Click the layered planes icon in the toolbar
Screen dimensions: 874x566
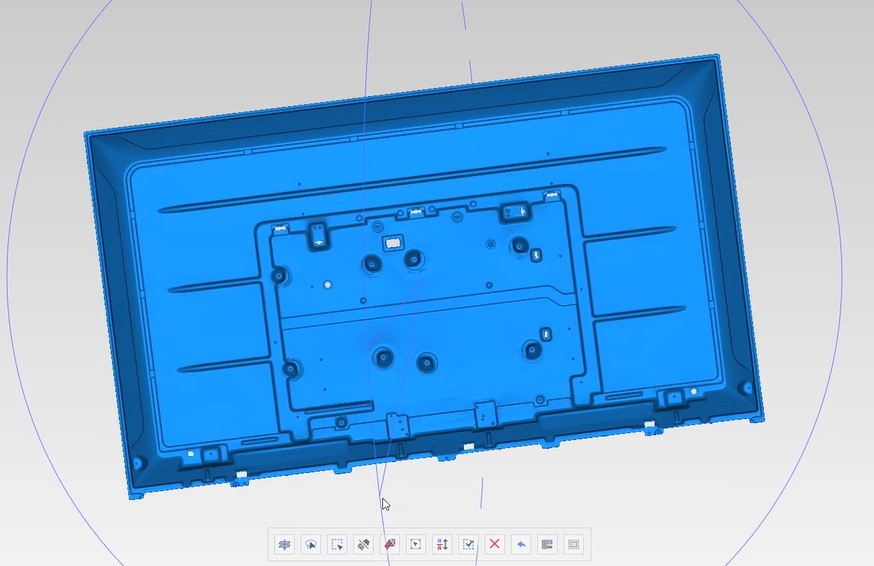click(284, 544)
